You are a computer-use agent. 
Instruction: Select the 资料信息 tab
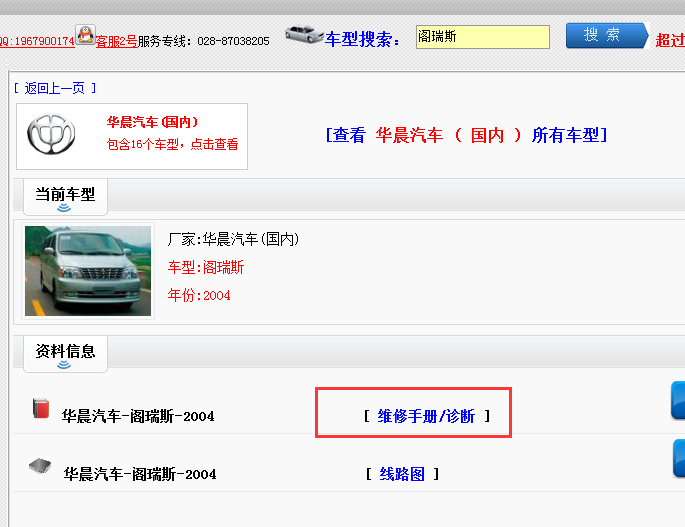click(65, 354)
